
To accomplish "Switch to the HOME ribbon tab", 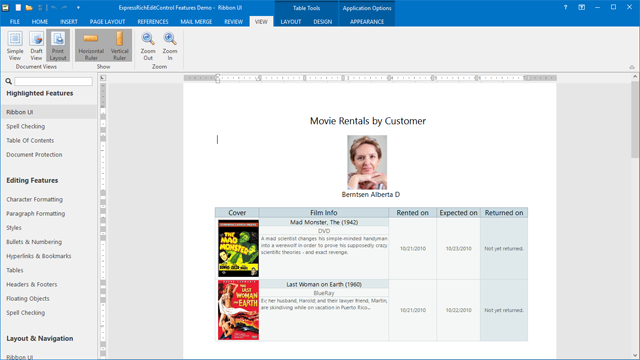I will (40, 22).
